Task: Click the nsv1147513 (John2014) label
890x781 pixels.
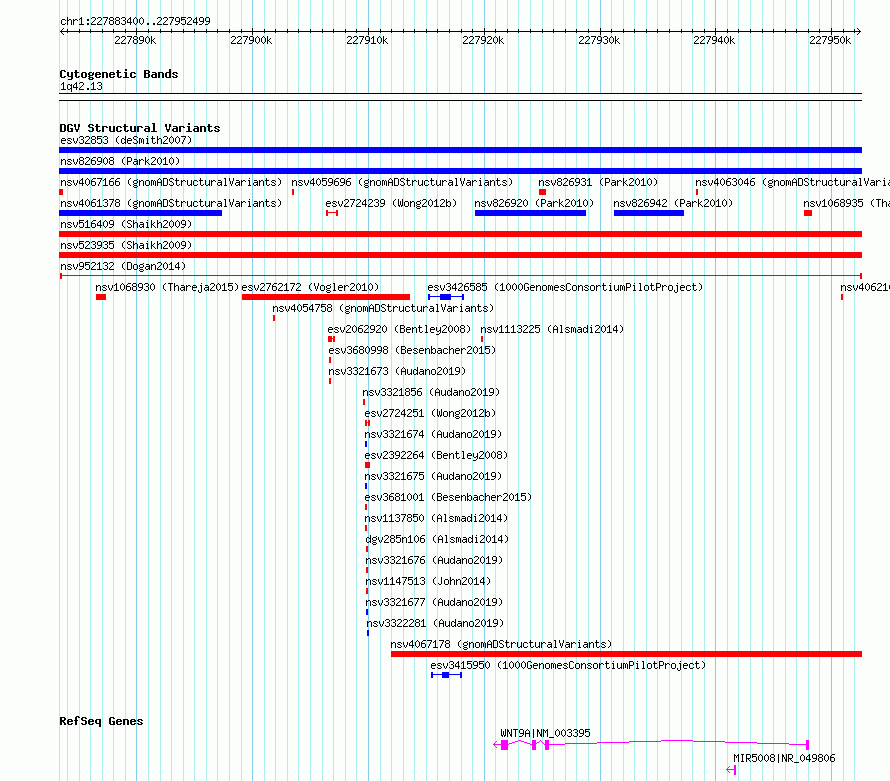Action: (428, 581)
